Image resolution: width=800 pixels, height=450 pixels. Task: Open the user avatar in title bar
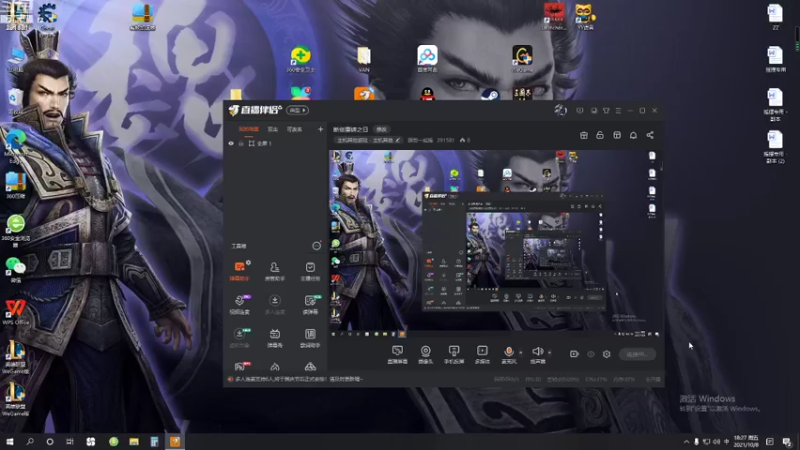tap(560, 110)
